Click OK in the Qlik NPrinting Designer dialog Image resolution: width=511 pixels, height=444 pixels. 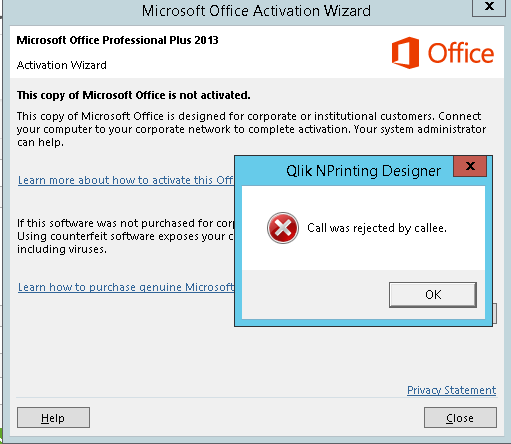pos(433,295)
